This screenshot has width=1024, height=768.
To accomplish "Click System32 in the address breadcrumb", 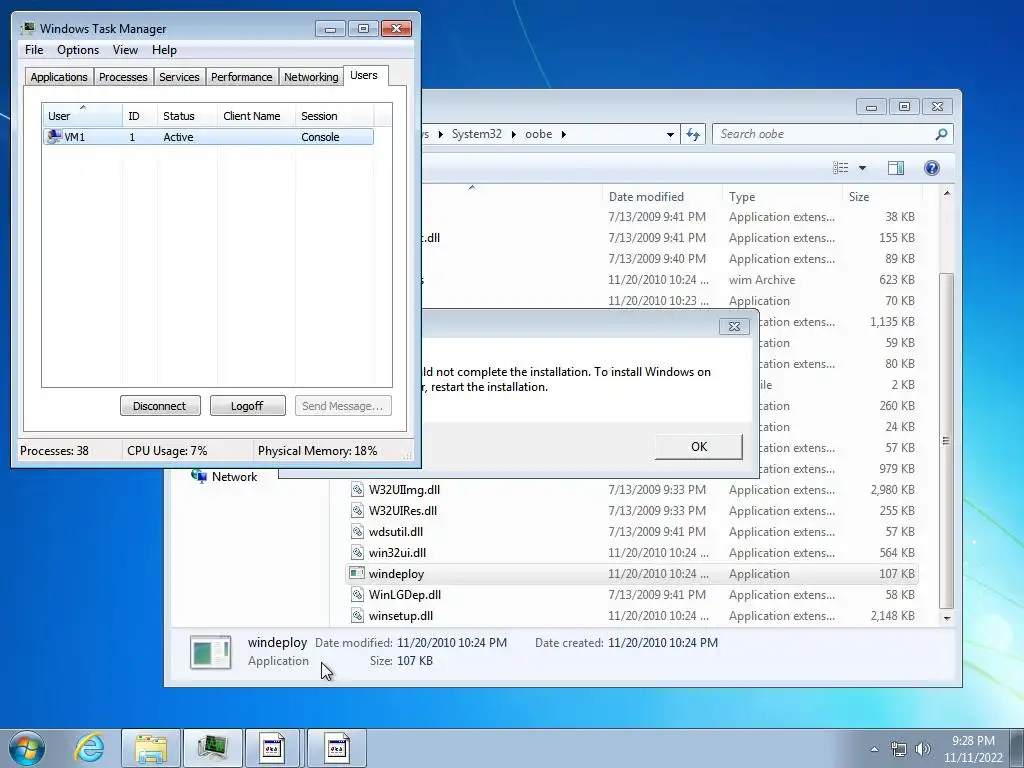I will click(477, 134).
